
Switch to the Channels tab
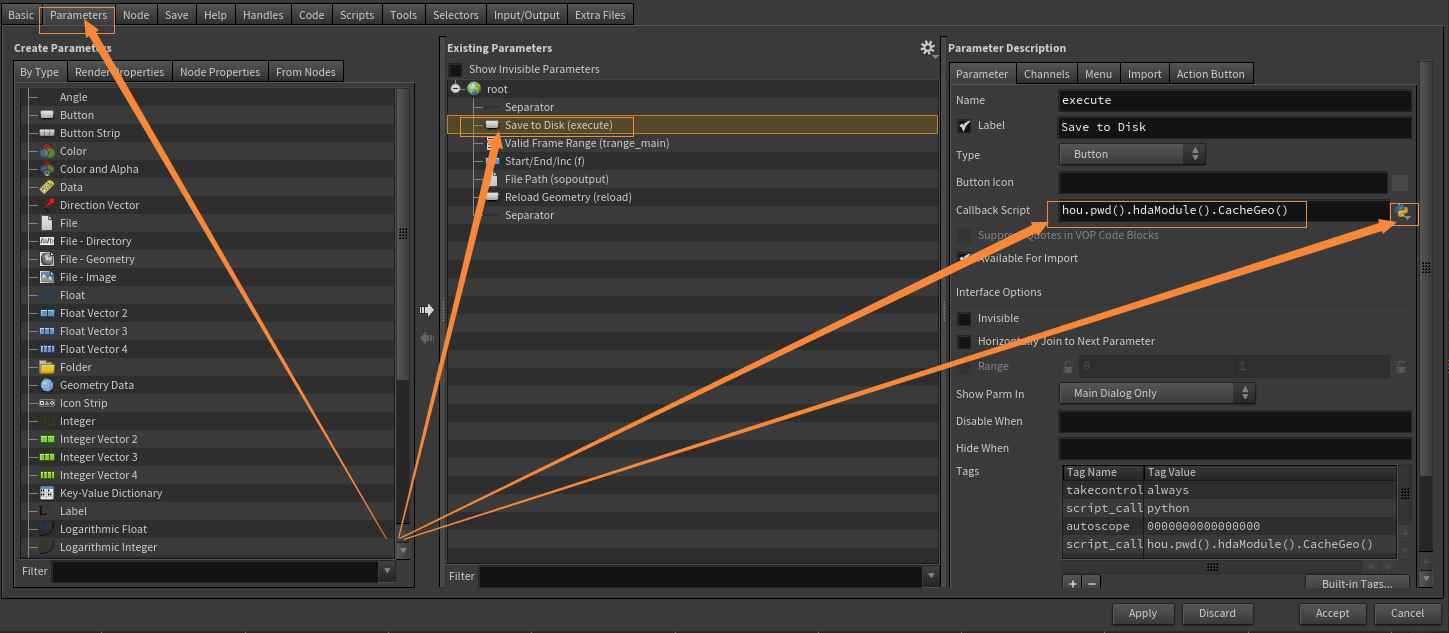pyautogui.click(x=1047, y=74)
